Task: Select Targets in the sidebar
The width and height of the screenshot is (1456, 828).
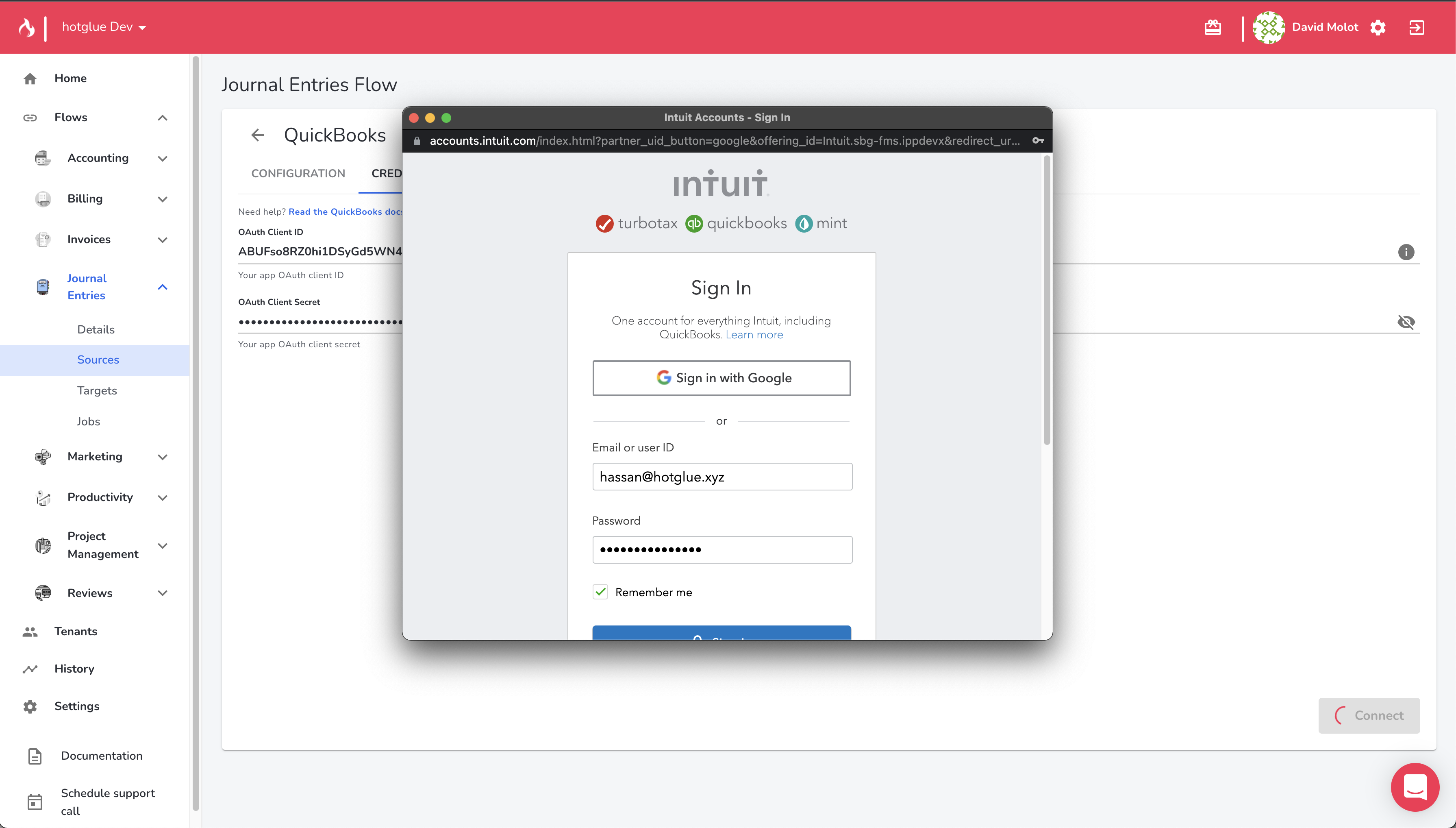Action: coord(97,391)
